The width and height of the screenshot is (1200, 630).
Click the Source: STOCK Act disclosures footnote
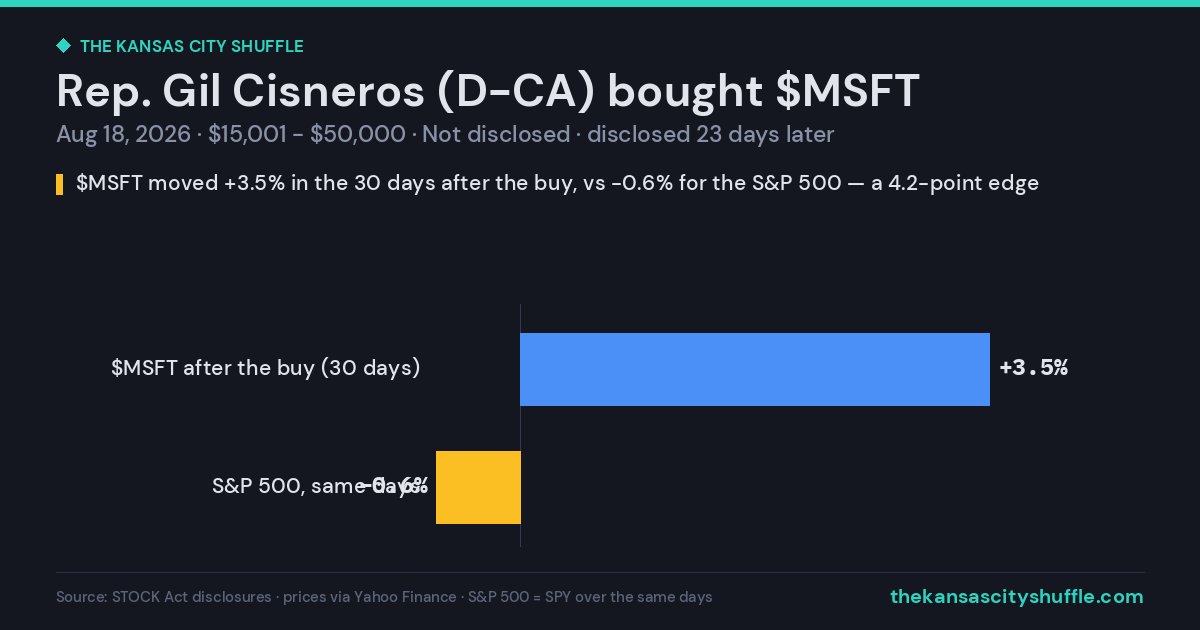tap(164, 597)
